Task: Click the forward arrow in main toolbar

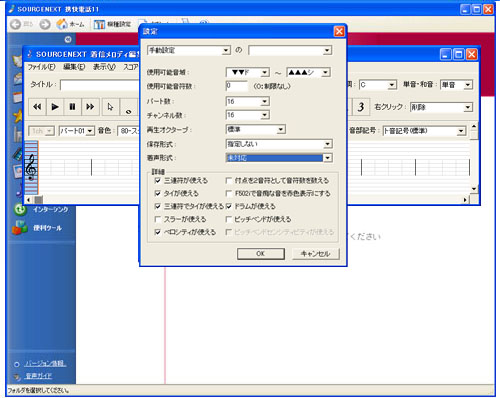Action: pos(45,24)
